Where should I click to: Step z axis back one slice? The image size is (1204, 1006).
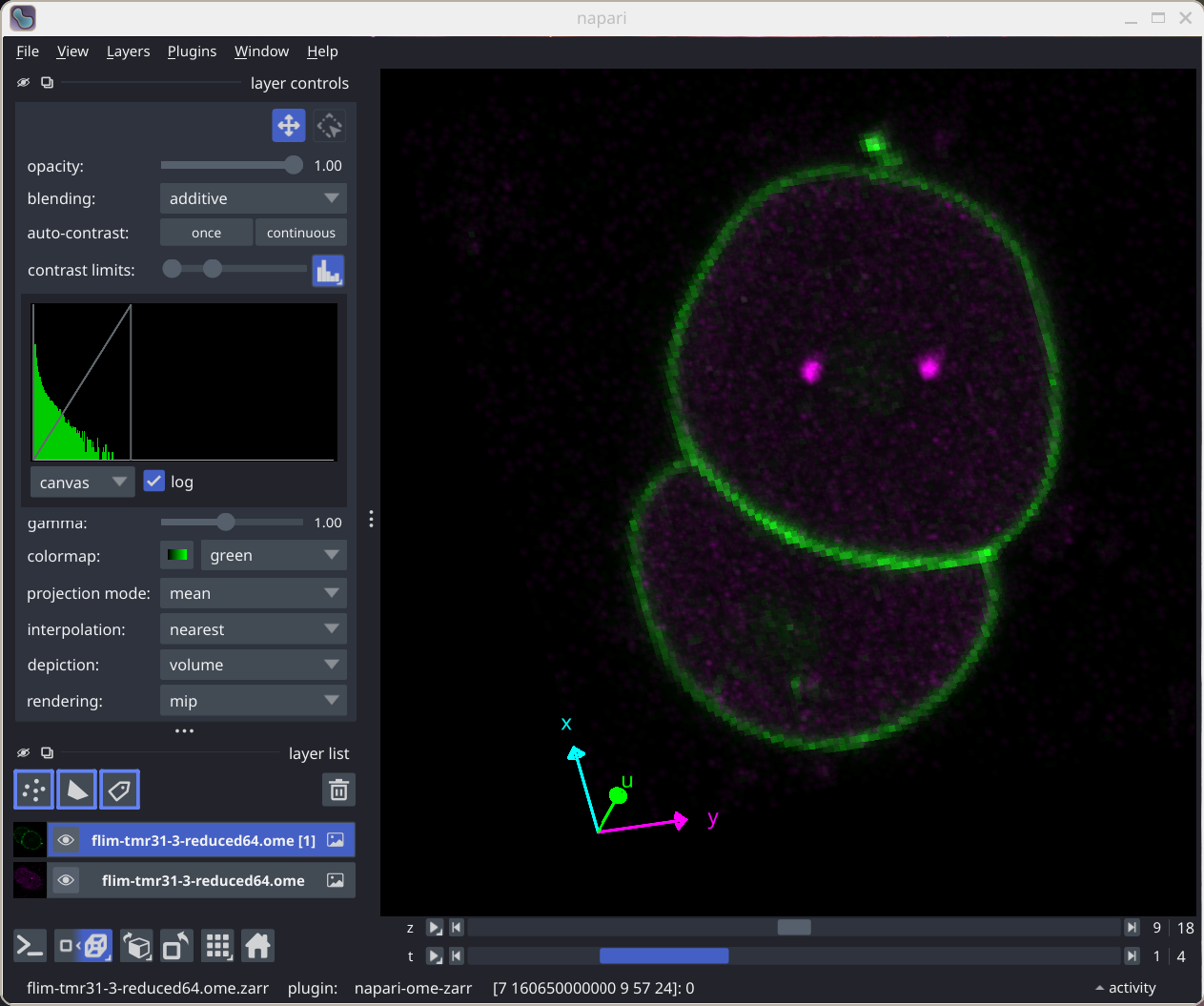pyautogui.click(x=457, y=928)
